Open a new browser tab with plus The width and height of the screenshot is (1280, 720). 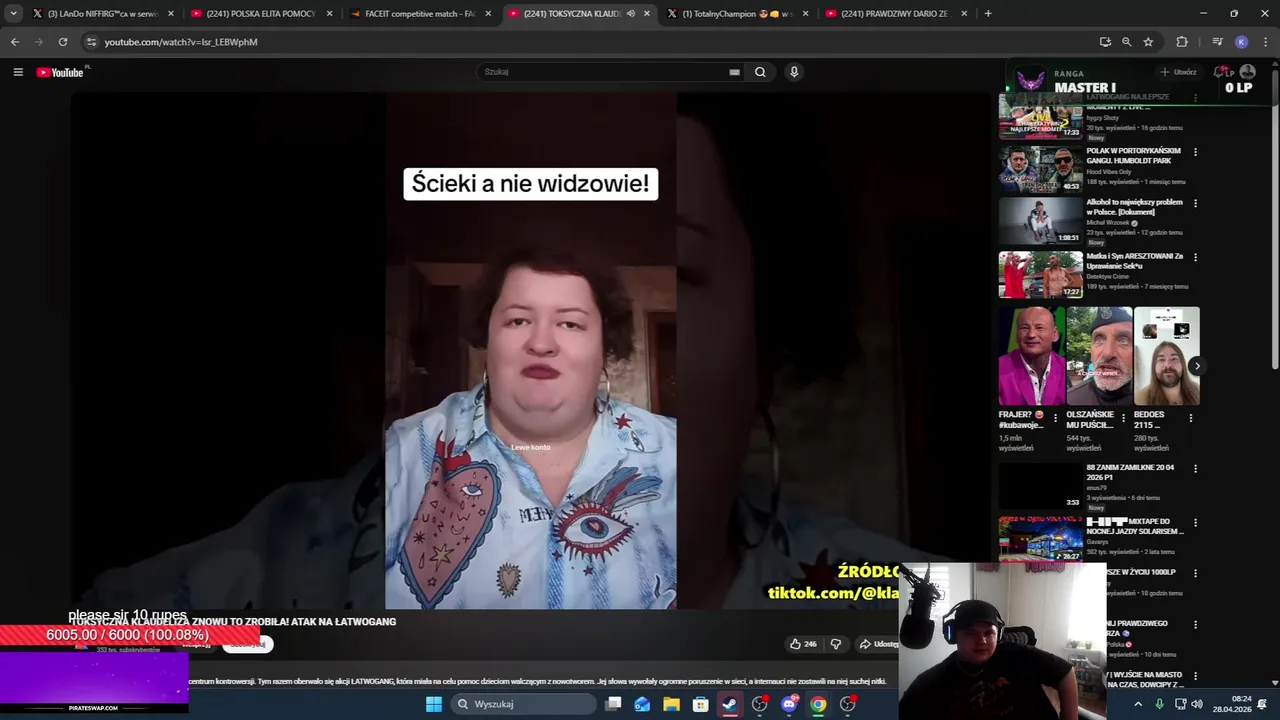pos(988,14)
